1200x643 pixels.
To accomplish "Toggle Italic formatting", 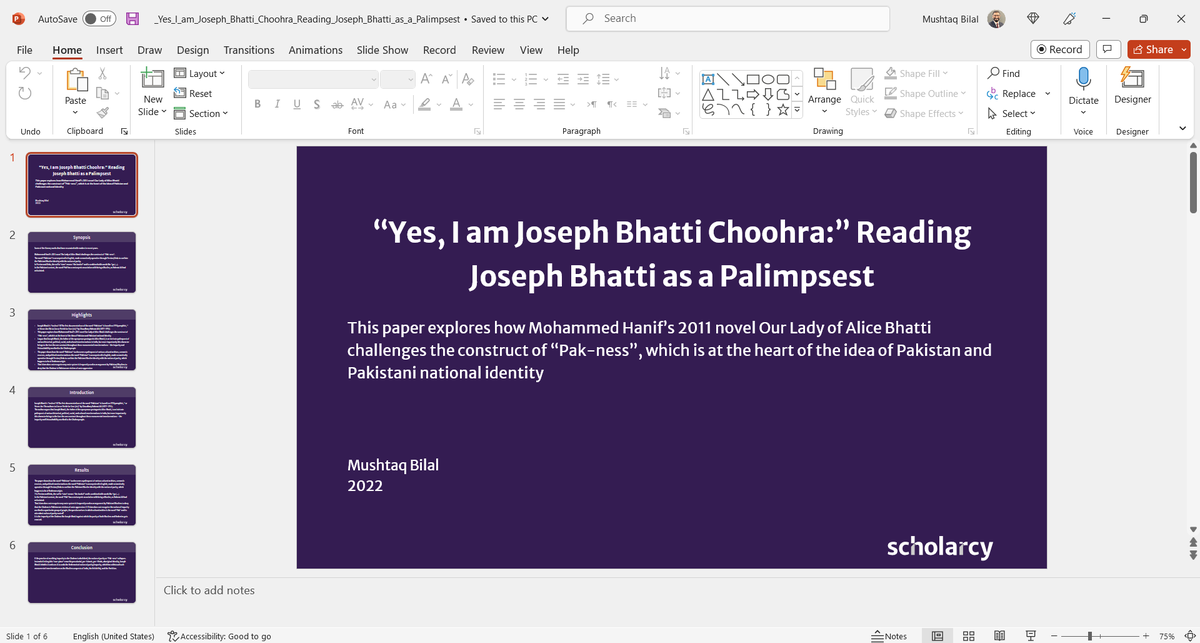I will point(277,104).
